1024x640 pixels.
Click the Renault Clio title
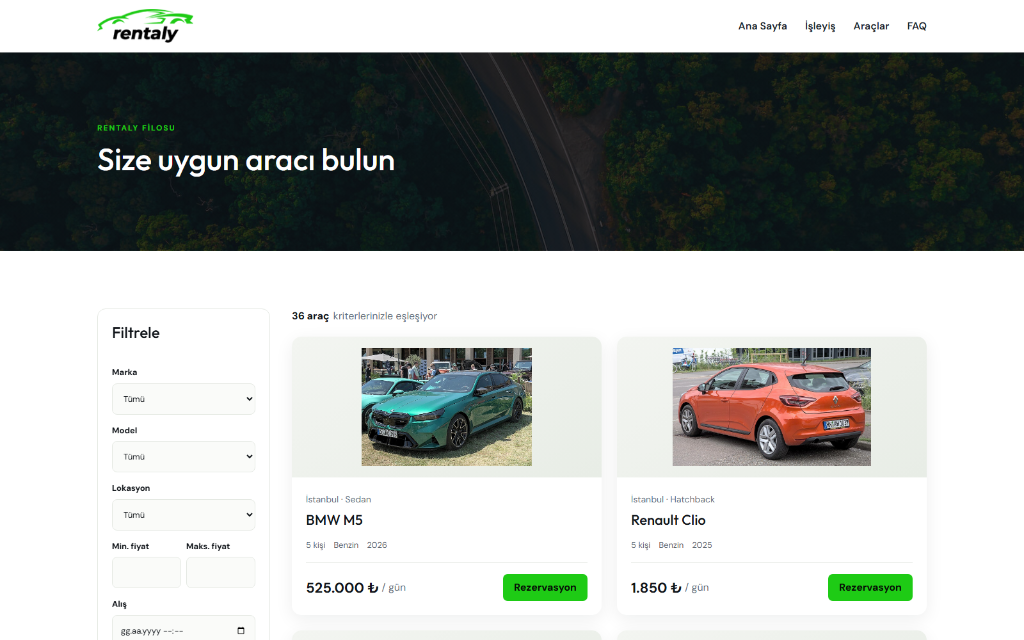[x=668, y=520]
